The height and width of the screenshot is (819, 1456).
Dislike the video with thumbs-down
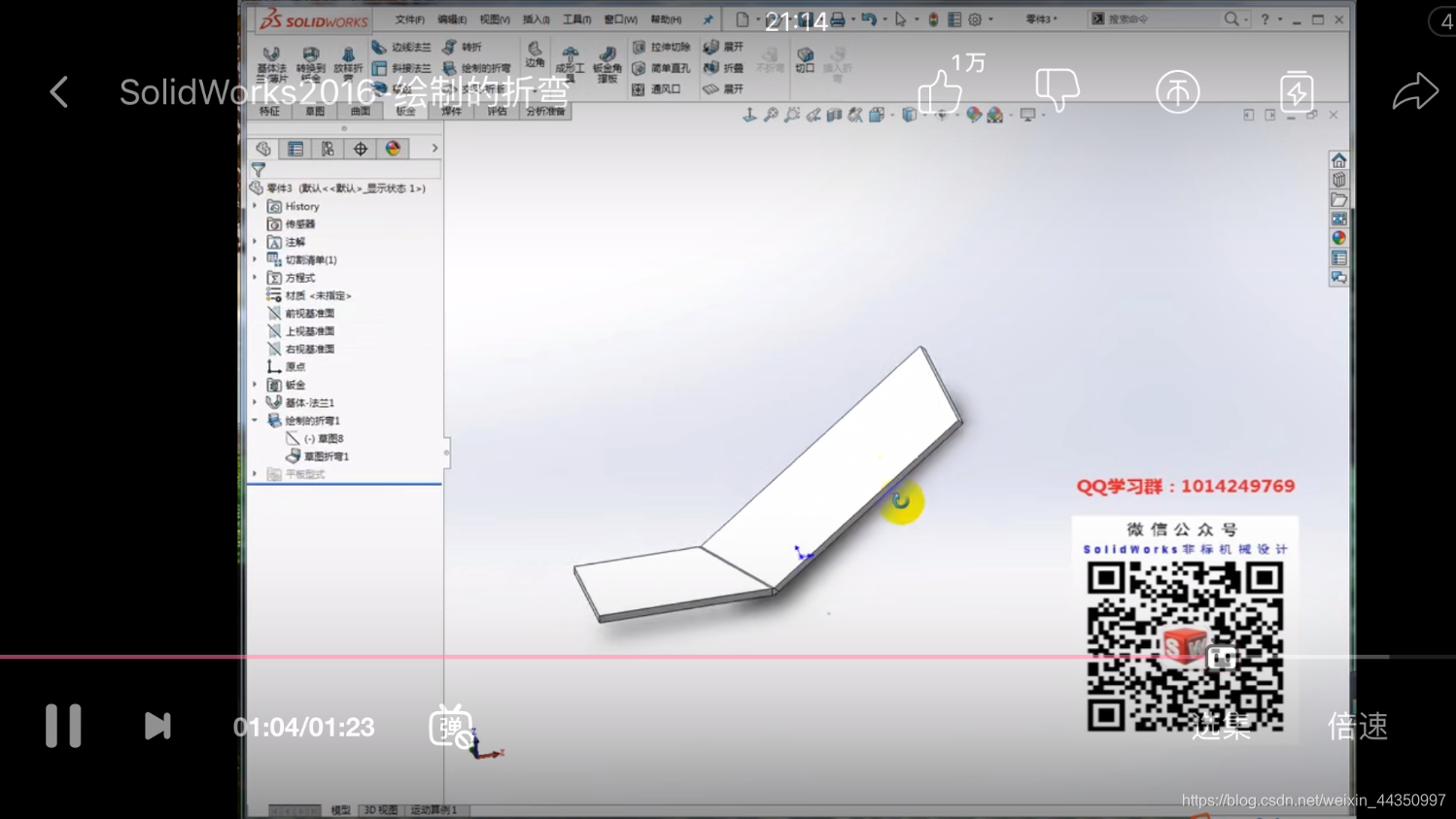(x=1057, y=90)
